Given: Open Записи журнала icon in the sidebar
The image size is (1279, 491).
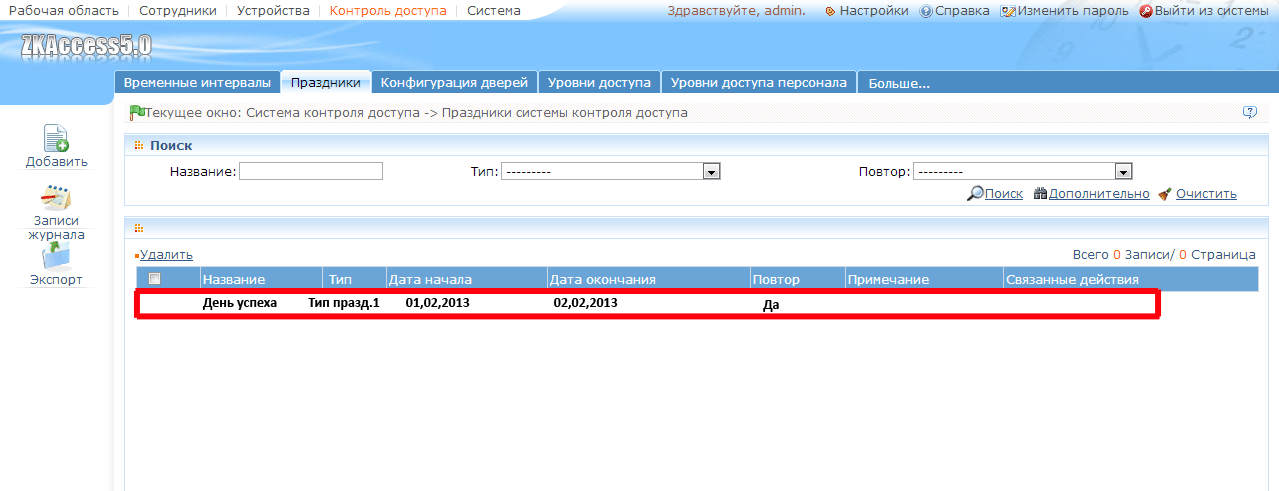Looking at the screenshot, I should click(56, 197).
